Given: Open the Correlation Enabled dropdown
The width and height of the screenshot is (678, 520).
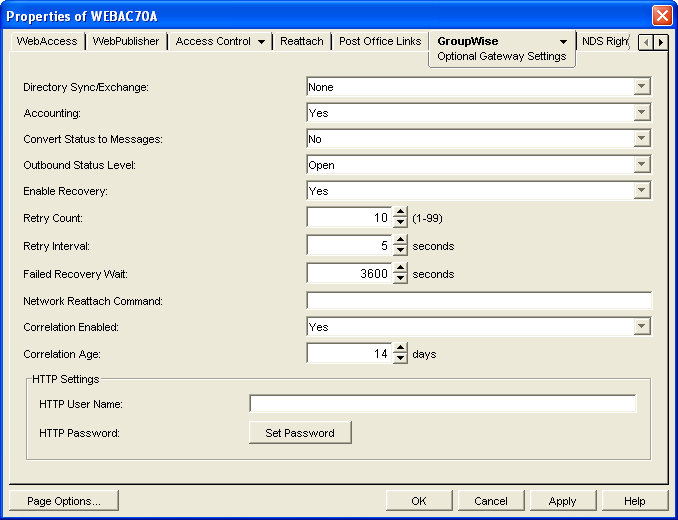Looking at the screenshot, I should tap(642, 327).
